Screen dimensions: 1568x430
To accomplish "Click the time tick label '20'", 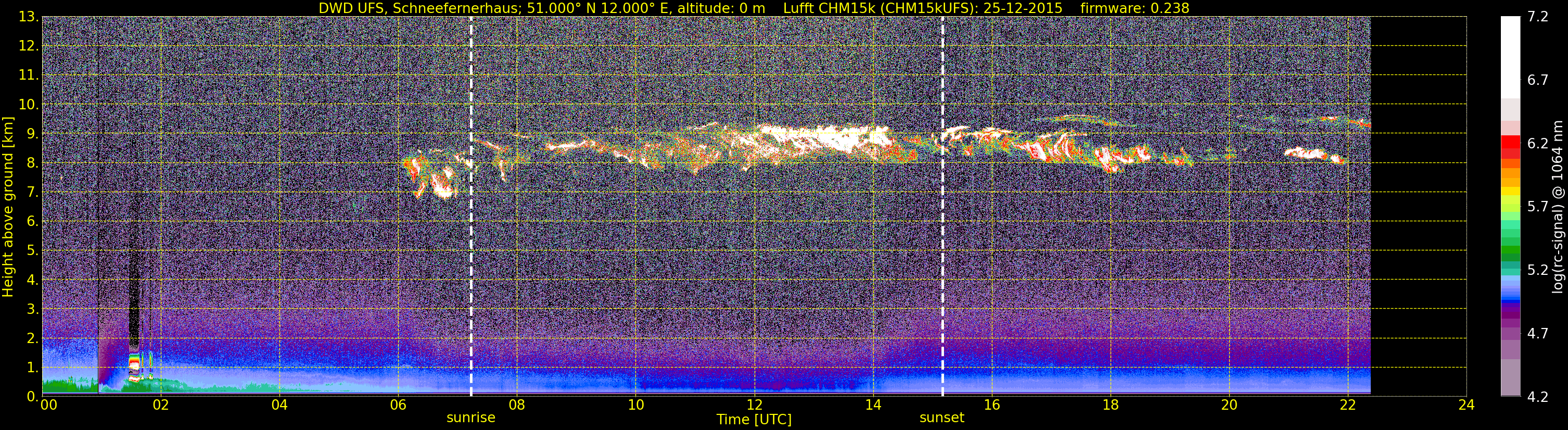I will coord(1229,405).
